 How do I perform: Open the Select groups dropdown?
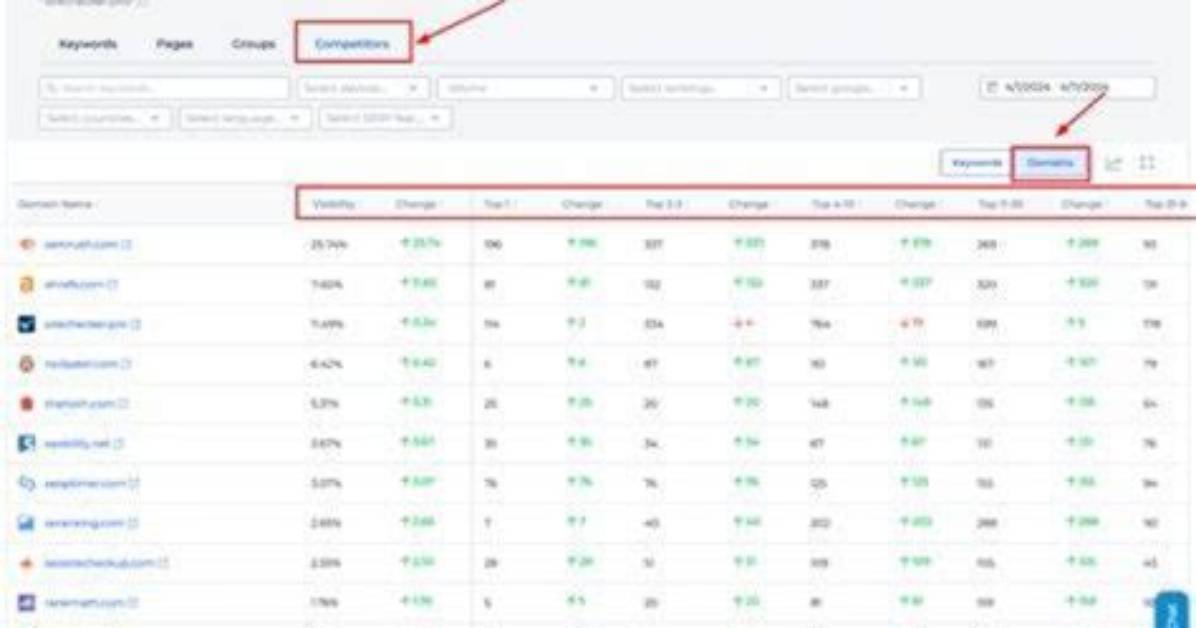pyautogui.click(x=854, y=89)
